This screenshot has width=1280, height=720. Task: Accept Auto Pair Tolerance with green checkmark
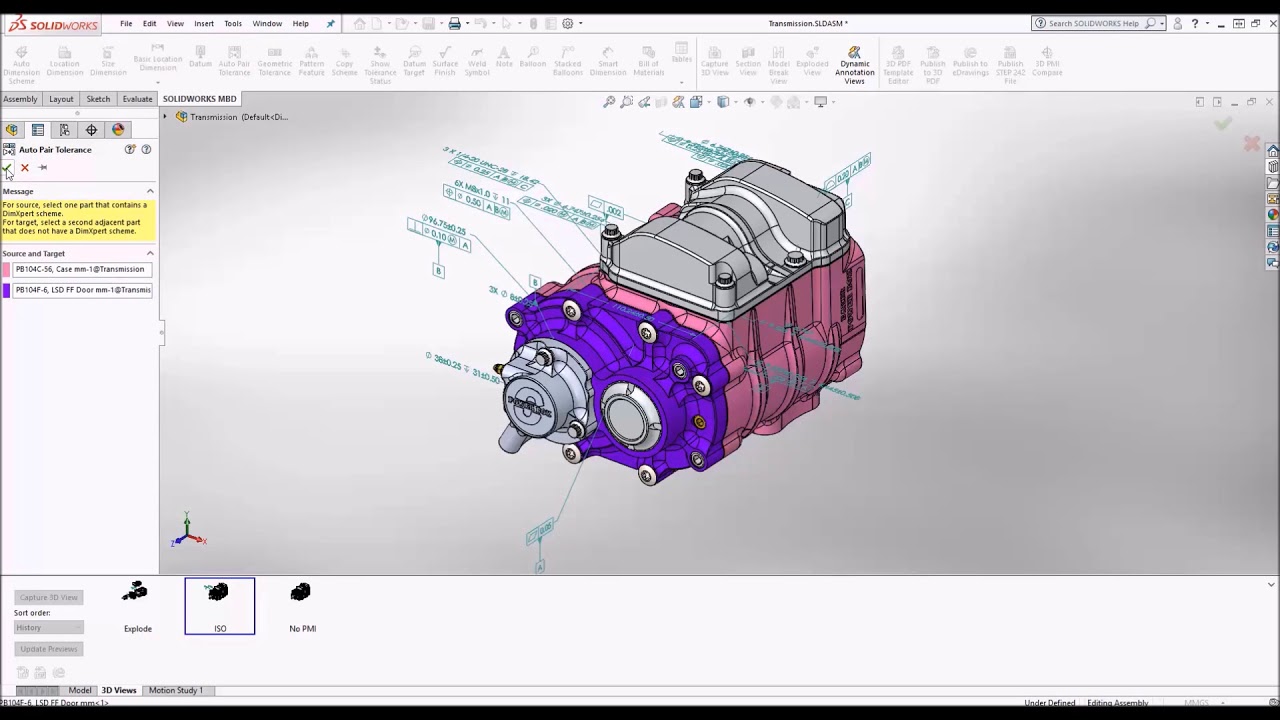tap(8, 167)
